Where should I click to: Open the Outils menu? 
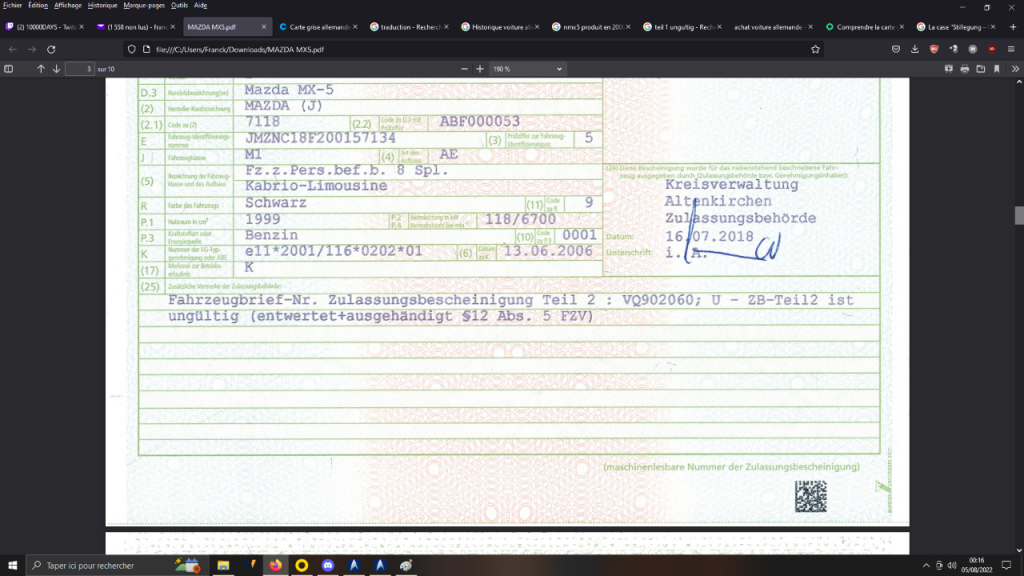pos(179,5)
